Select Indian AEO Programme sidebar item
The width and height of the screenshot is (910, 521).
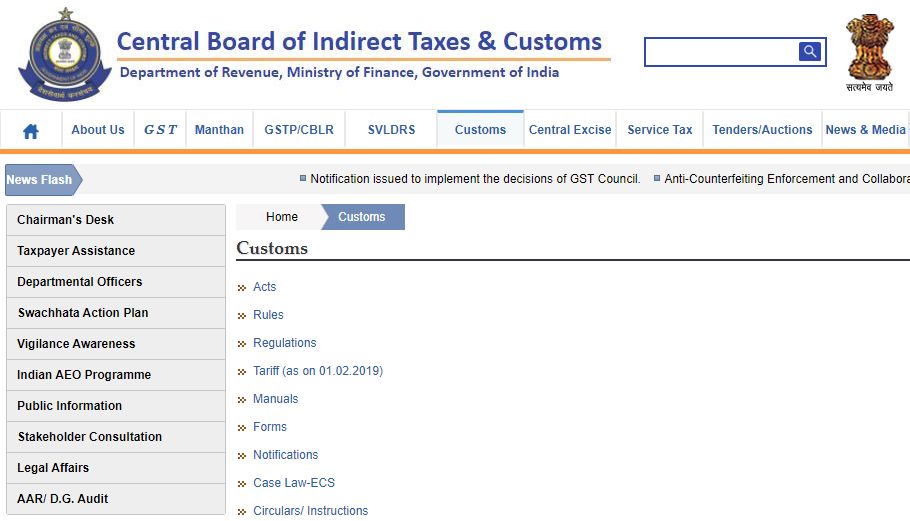click(84, 375)
